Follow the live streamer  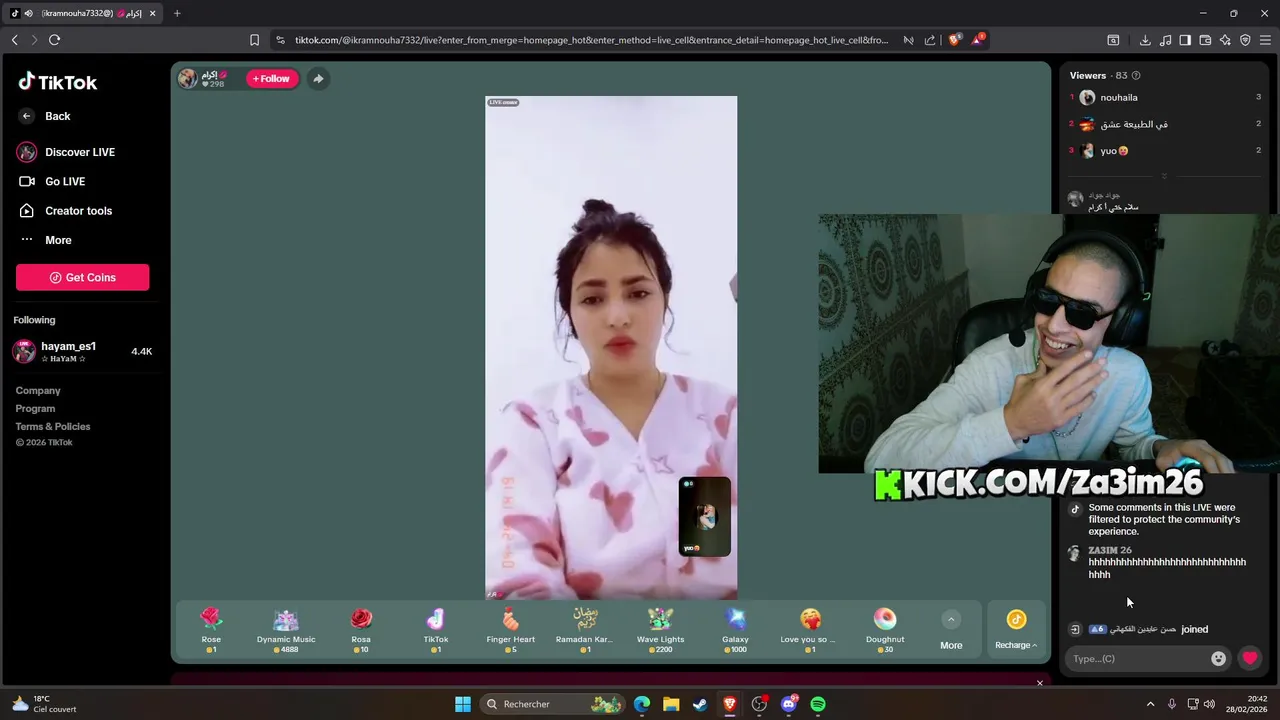click(x=272, y=79)
